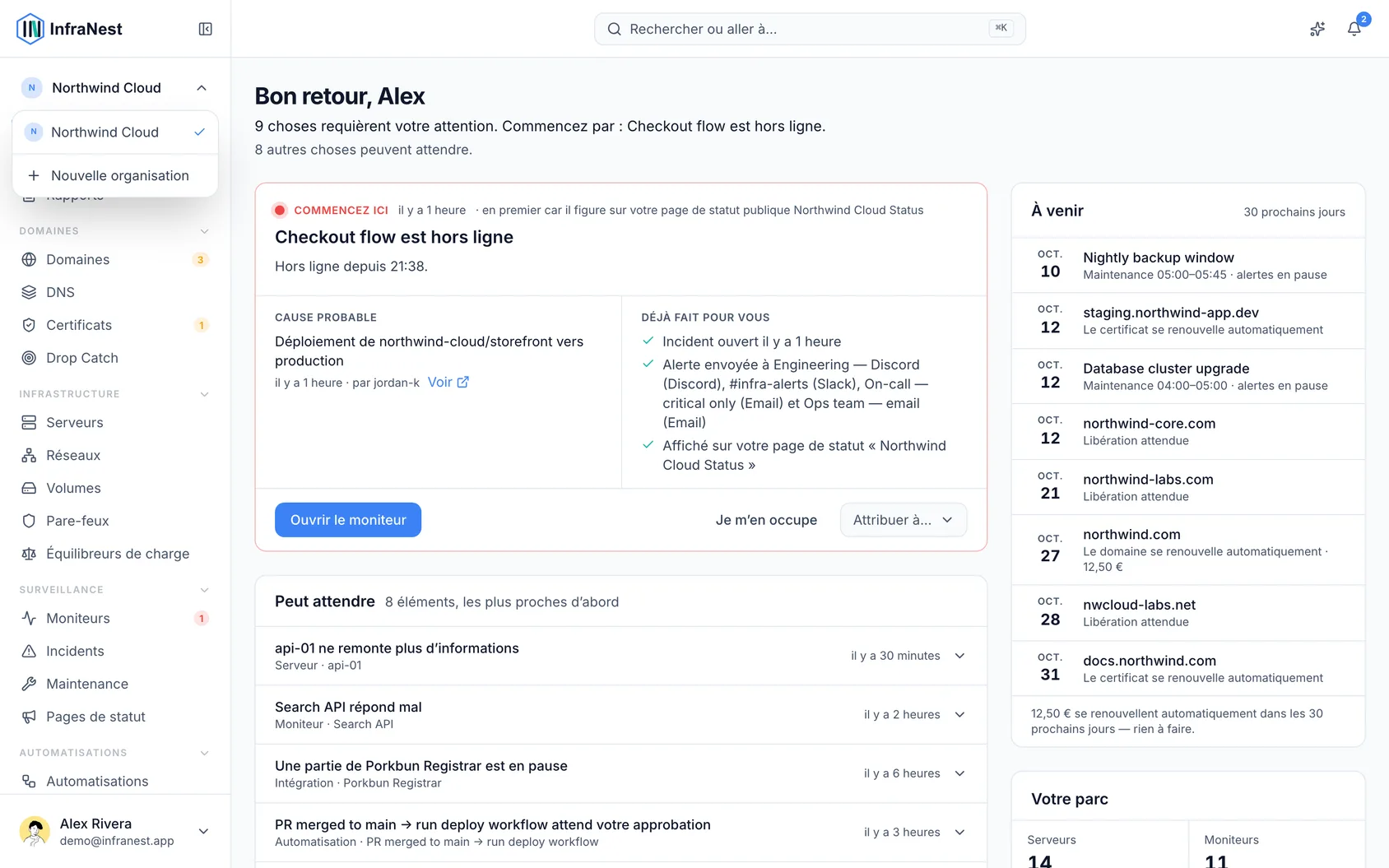Open the notifications bell
Screen dimensions: 1389x868
1354,29
